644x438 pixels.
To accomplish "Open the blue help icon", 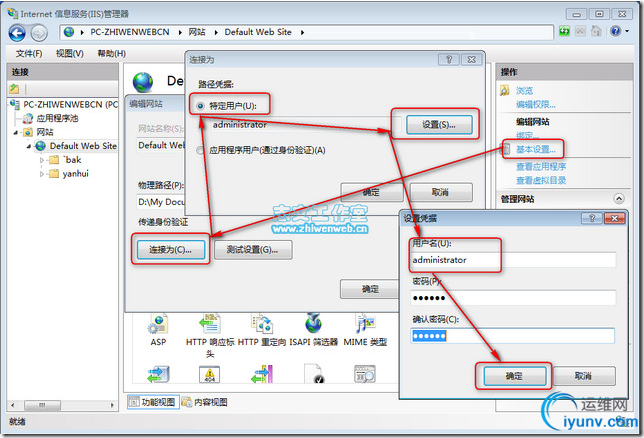I will [x=615, y=31].
